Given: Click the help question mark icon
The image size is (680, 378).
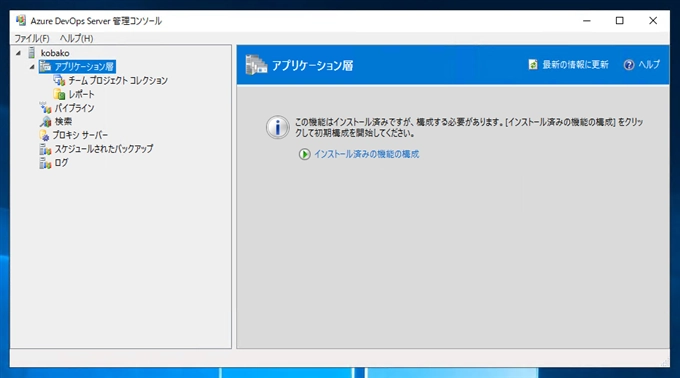Looking at the screenshot, I should coord(629,65).
